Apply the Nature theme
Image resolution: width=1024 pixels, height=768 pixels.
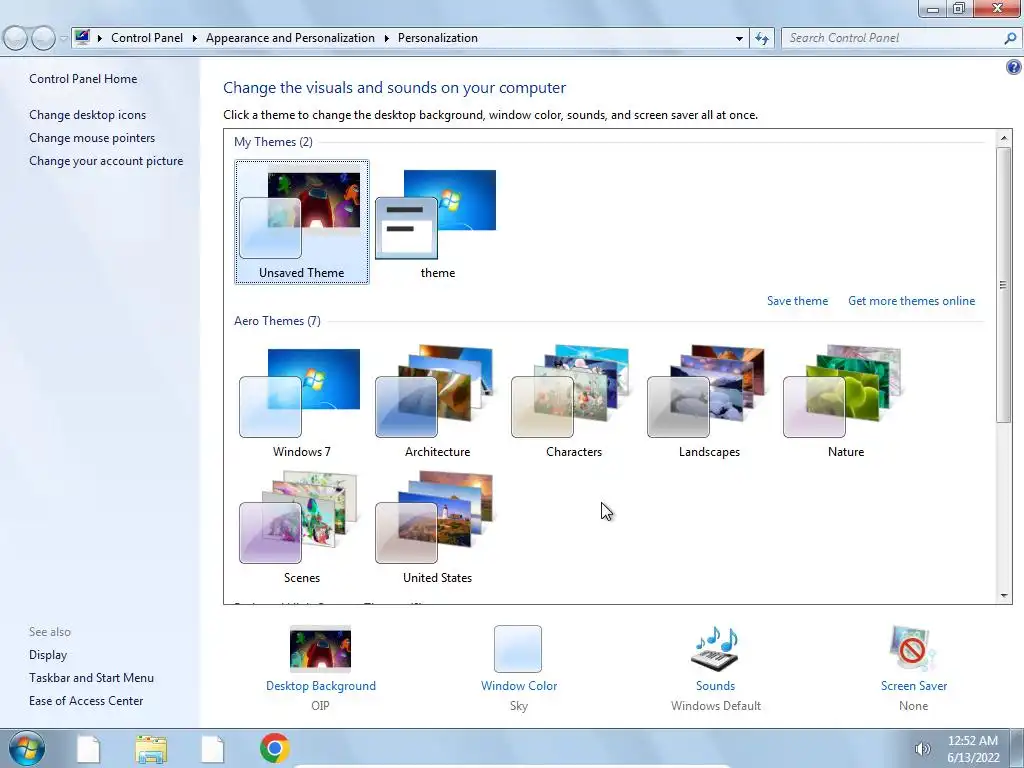coord(844,400)
